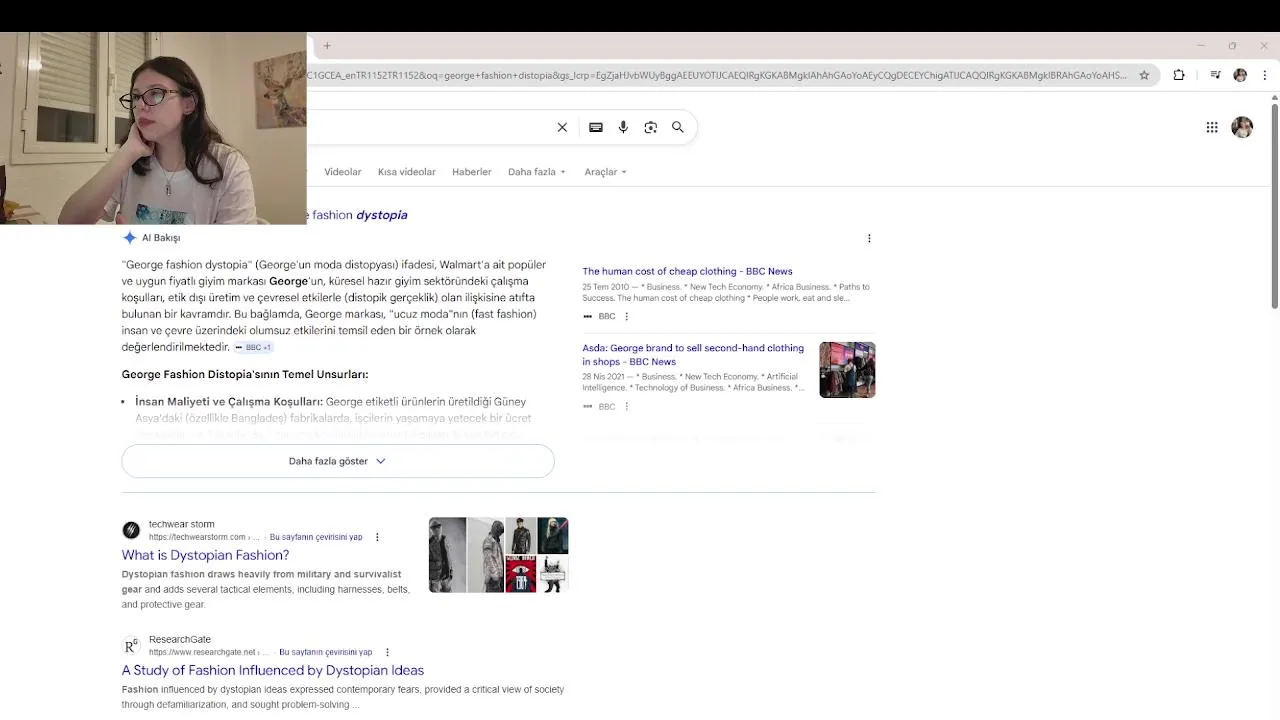
Task: Open 'Asda: George brand to sell second-hand' link
Action: tap(693, 355)
